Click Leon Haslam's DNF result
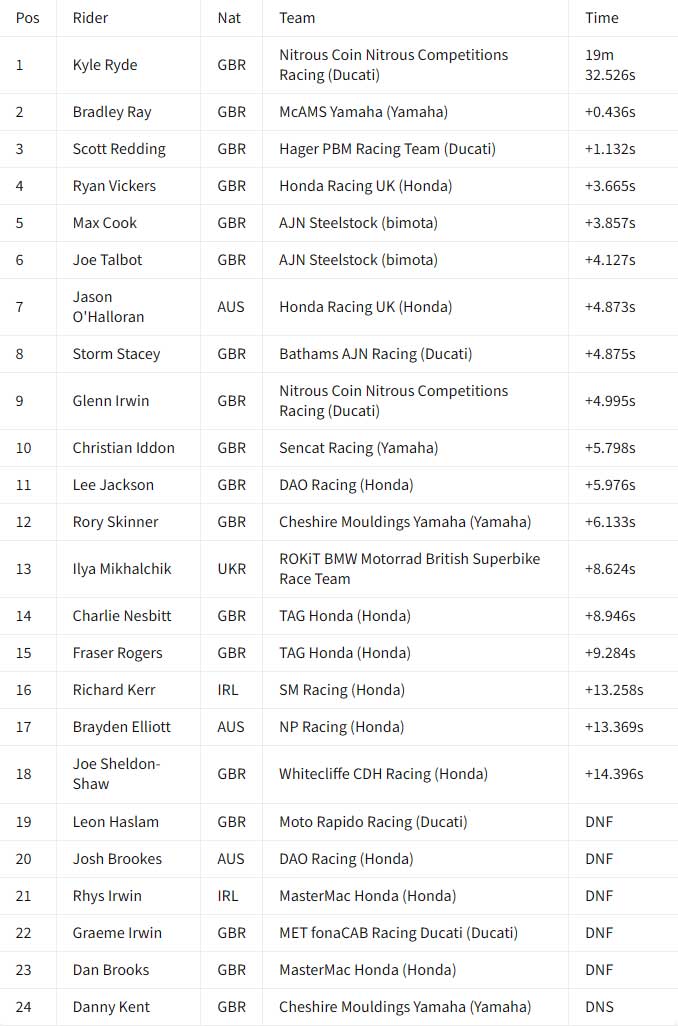Viewport: 678px width, 1026px height. 599,822
